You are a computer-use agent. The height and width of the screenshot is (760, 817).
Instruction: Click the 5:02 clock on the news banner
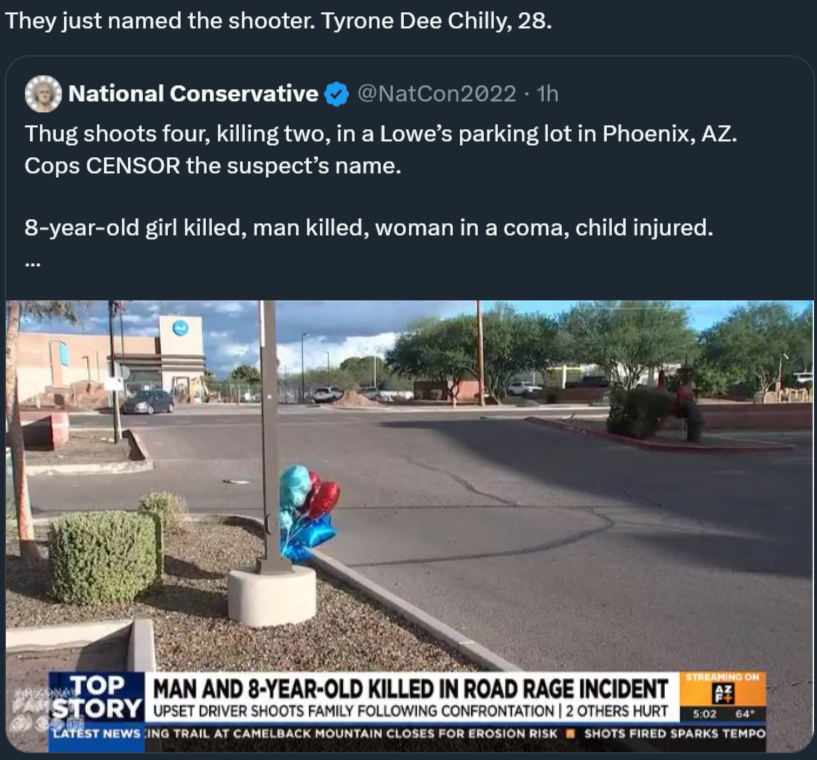click(x=704, y=714)
